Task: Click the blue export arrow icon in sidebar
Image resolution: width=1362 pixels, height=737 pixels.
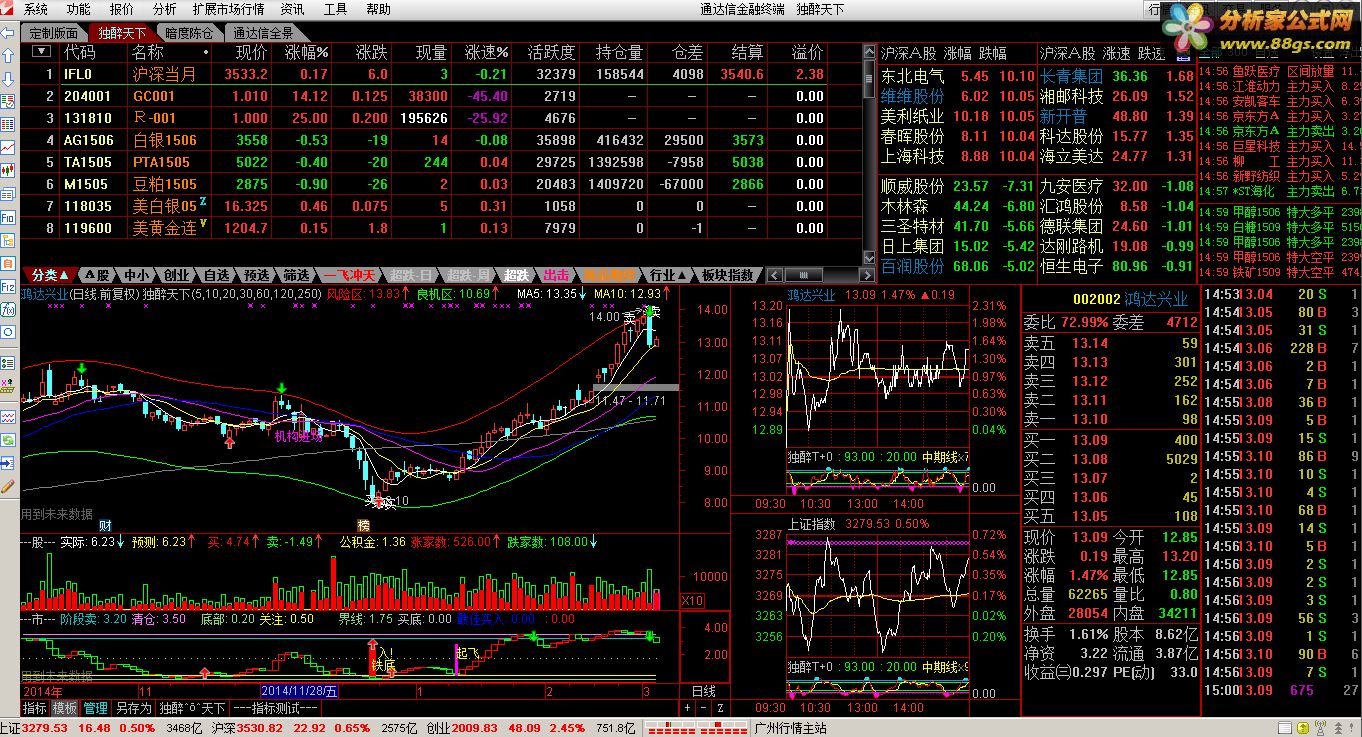Action: (x=8, y=463)
